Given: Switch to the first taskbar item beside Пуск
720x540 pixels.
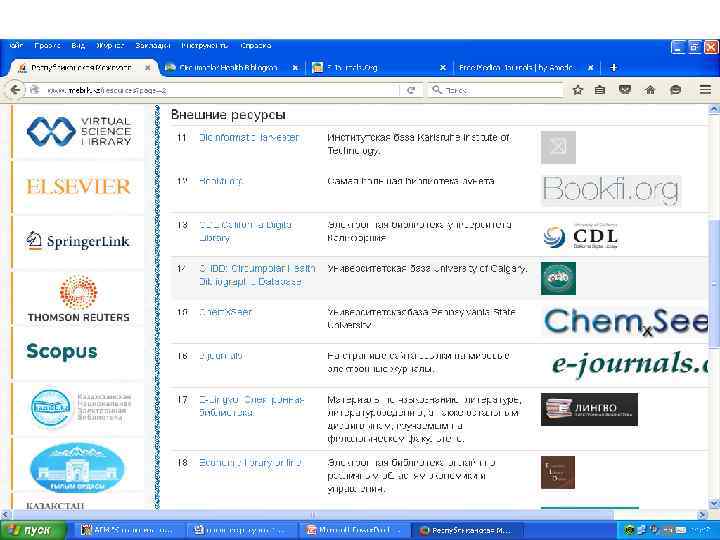Looking at the screenshot, I should tap(129, 530).
